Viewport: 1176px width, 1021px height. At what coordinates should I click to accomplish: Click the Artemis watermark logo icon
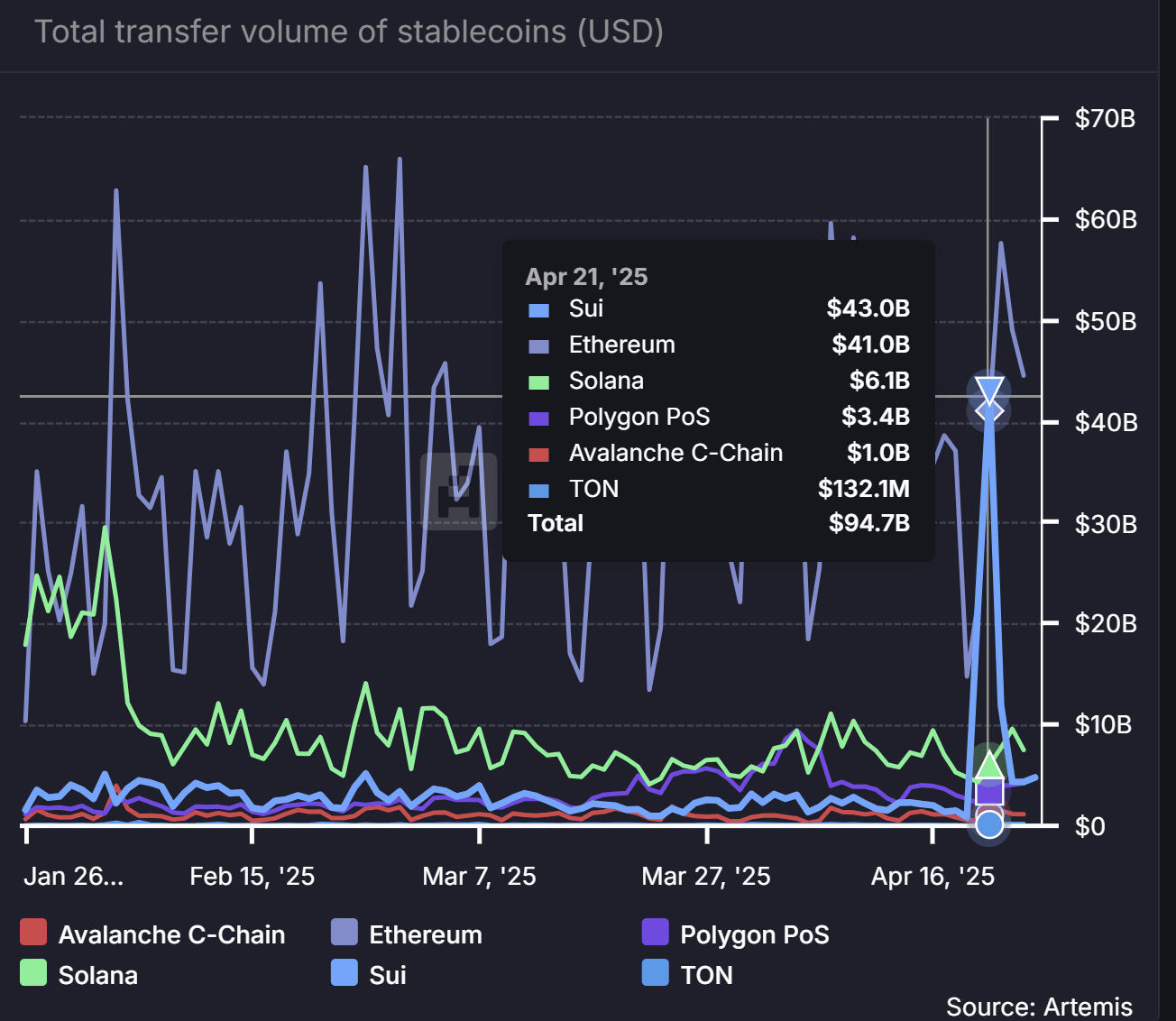(458, 492)
